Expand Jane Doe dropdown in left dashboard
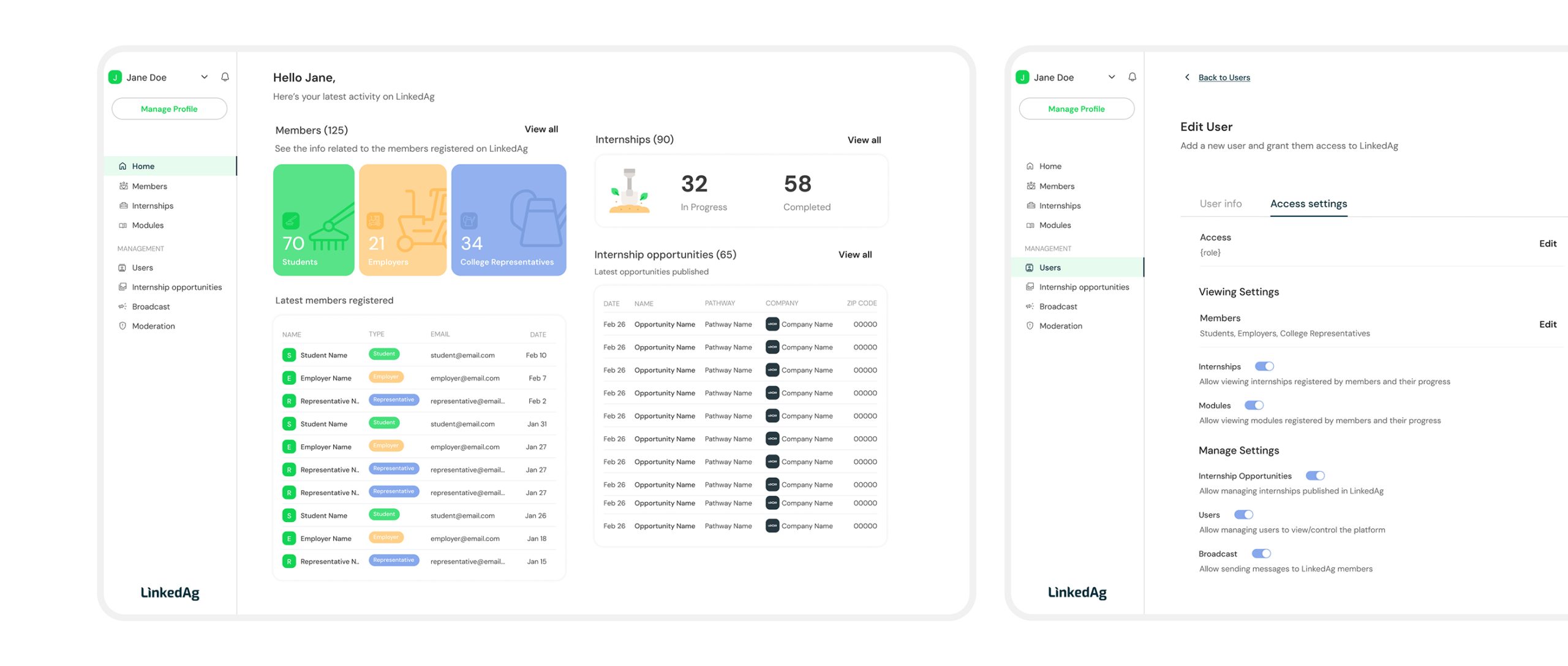This screenshot has width=1568, height=666. click(205, 77)
